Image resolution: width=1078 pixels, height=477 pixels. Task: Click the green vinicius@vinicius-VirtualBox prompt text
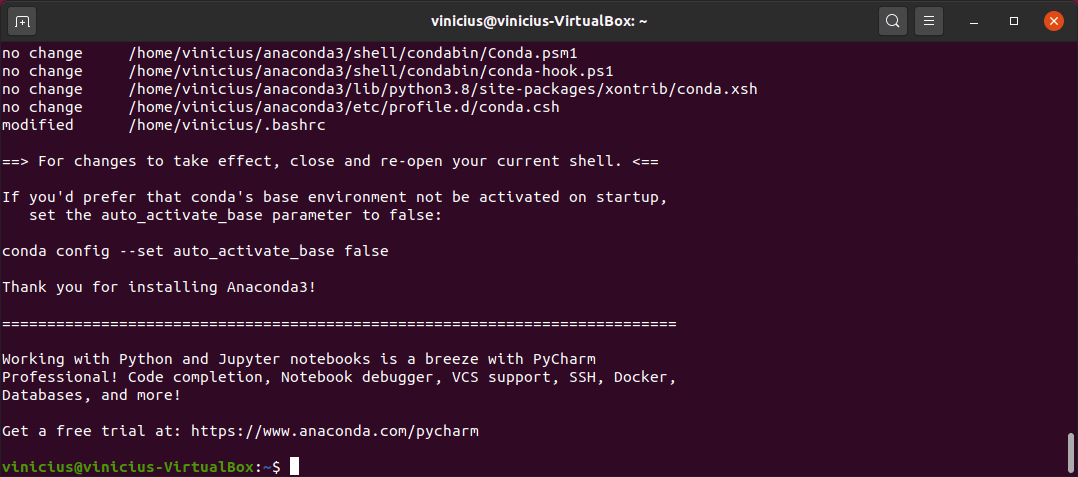click(x=129, y=467)
